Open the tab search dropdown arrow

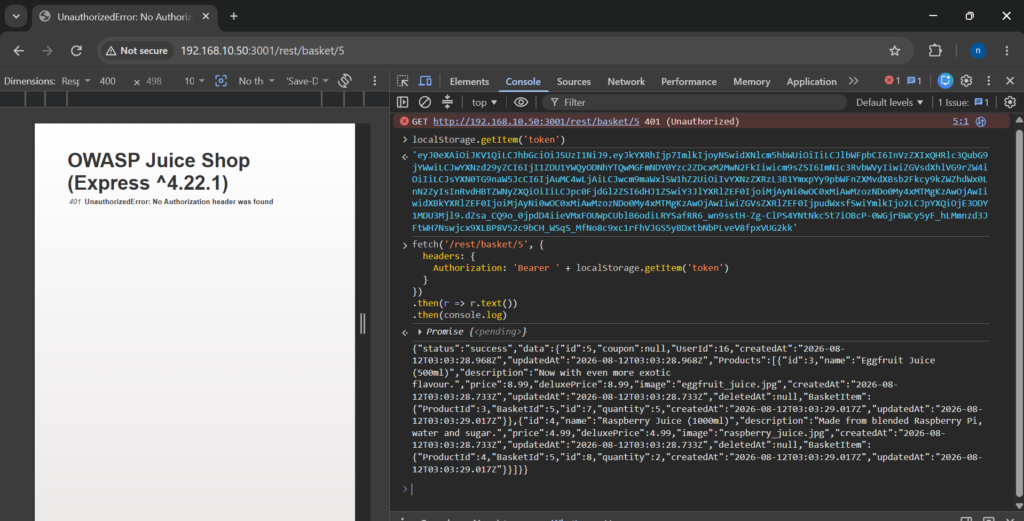16,16
